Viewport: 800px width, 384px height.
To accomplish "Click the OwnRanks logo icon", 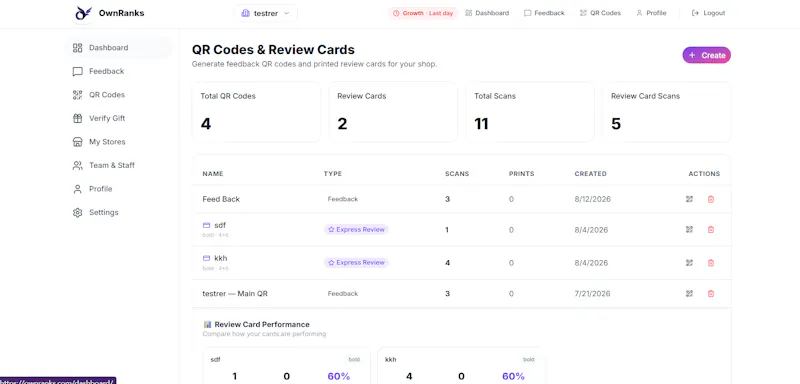I will 83,13.
